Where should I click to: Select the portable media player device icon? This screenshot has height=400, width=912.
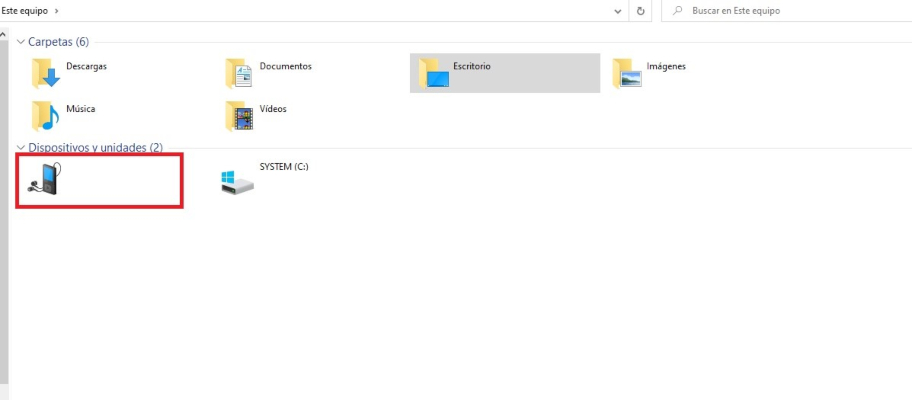[x=45, y=179]
